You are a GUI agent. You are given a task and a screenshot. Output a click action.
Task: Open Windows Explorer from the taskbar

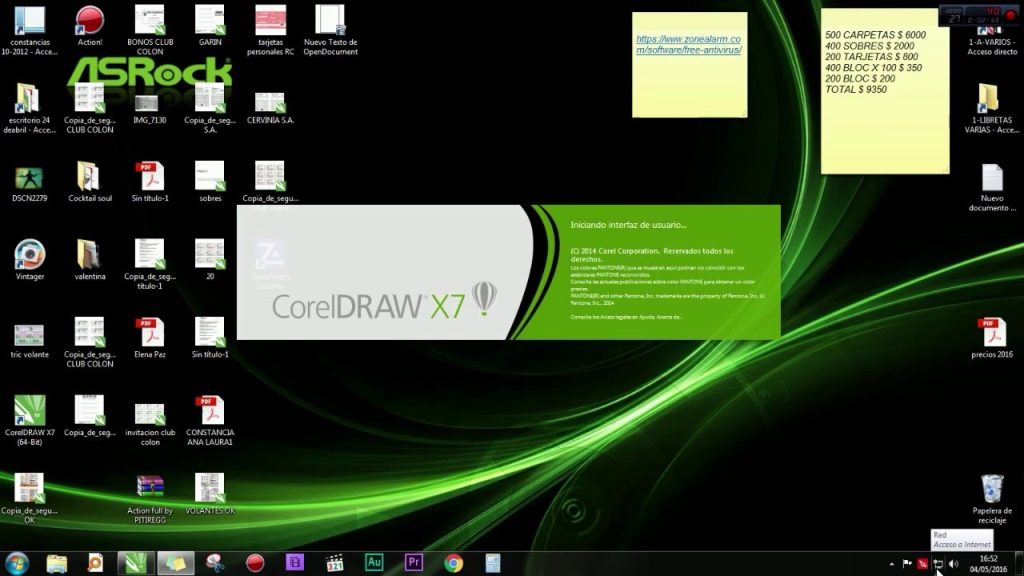(56, 563)
